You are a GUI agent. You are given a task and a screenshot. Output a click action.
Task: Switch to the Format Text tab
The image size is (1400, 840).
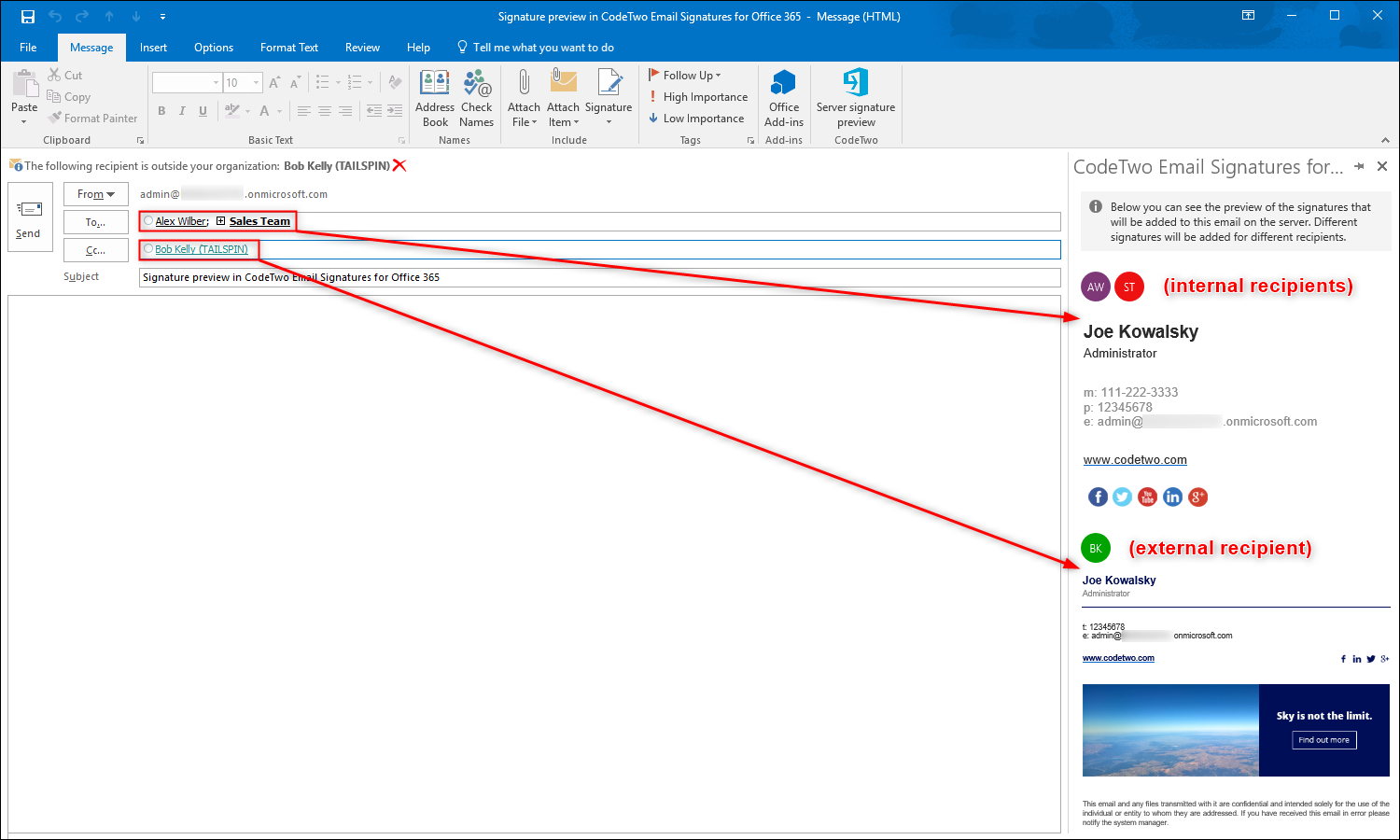pos(289,48)
